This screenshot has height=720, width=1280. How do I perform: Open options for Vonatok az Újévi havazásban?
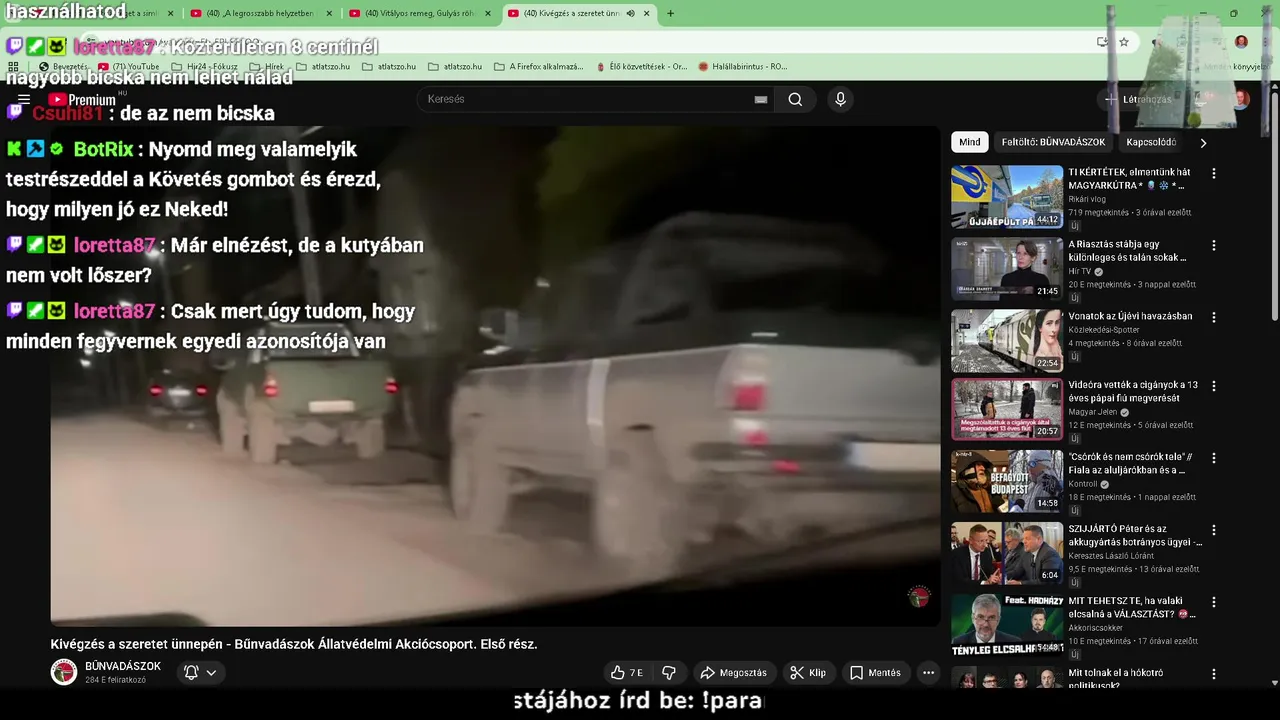1214,317
